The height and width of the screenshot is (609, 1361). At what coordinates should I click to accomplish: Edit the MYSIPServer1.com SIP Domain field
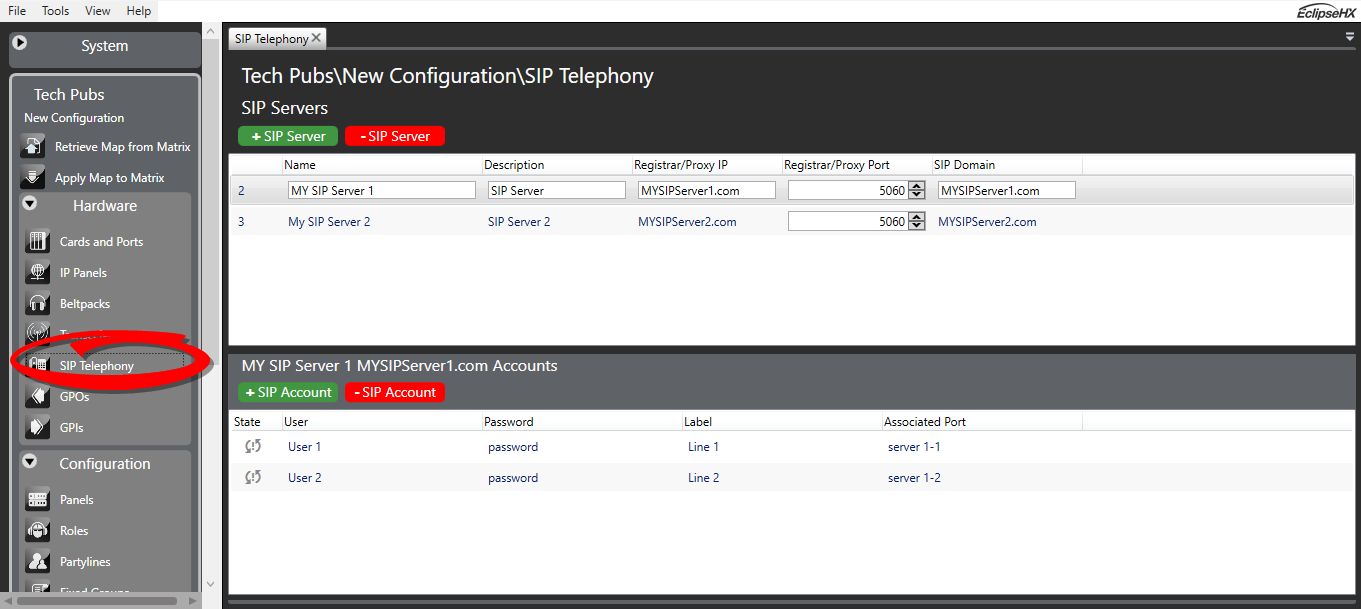1006,190
